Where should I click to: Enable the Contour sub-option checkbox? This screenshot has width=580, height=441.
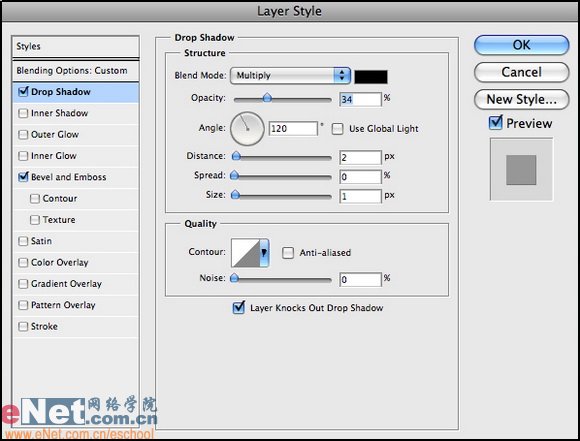[35, 199]
